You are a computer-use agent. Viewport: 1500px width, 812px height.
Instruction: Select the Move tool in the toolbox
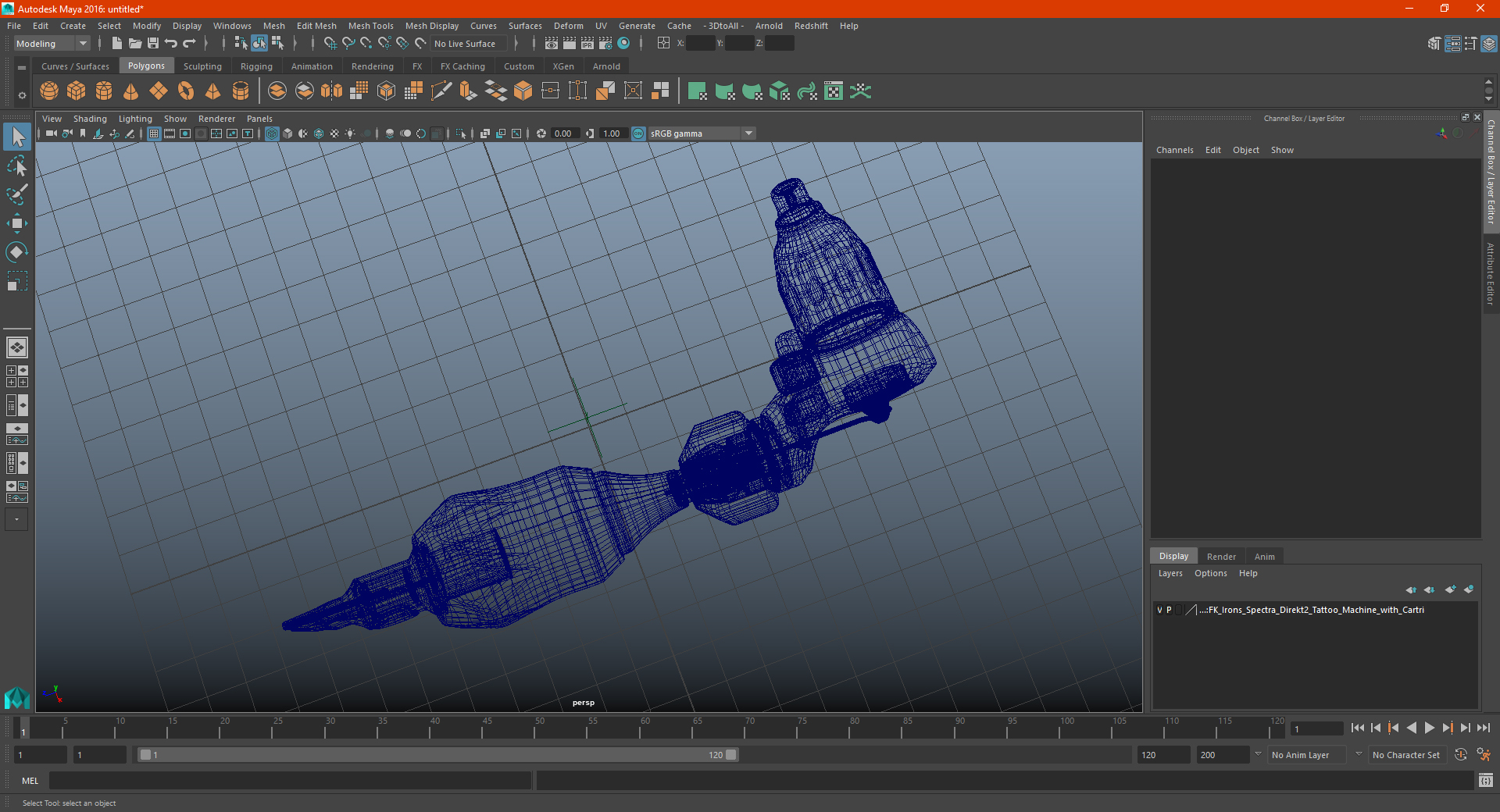(17, 223)
